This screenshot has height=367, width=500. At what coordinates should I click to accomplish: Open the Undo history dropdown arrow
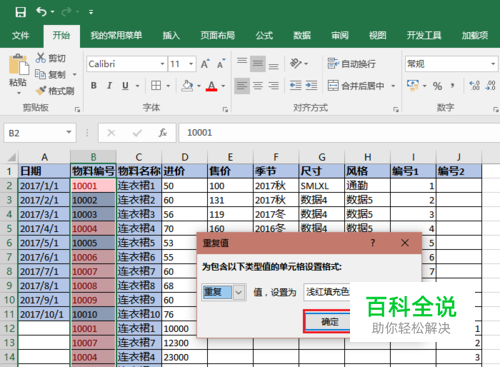[x=53, y=12]
